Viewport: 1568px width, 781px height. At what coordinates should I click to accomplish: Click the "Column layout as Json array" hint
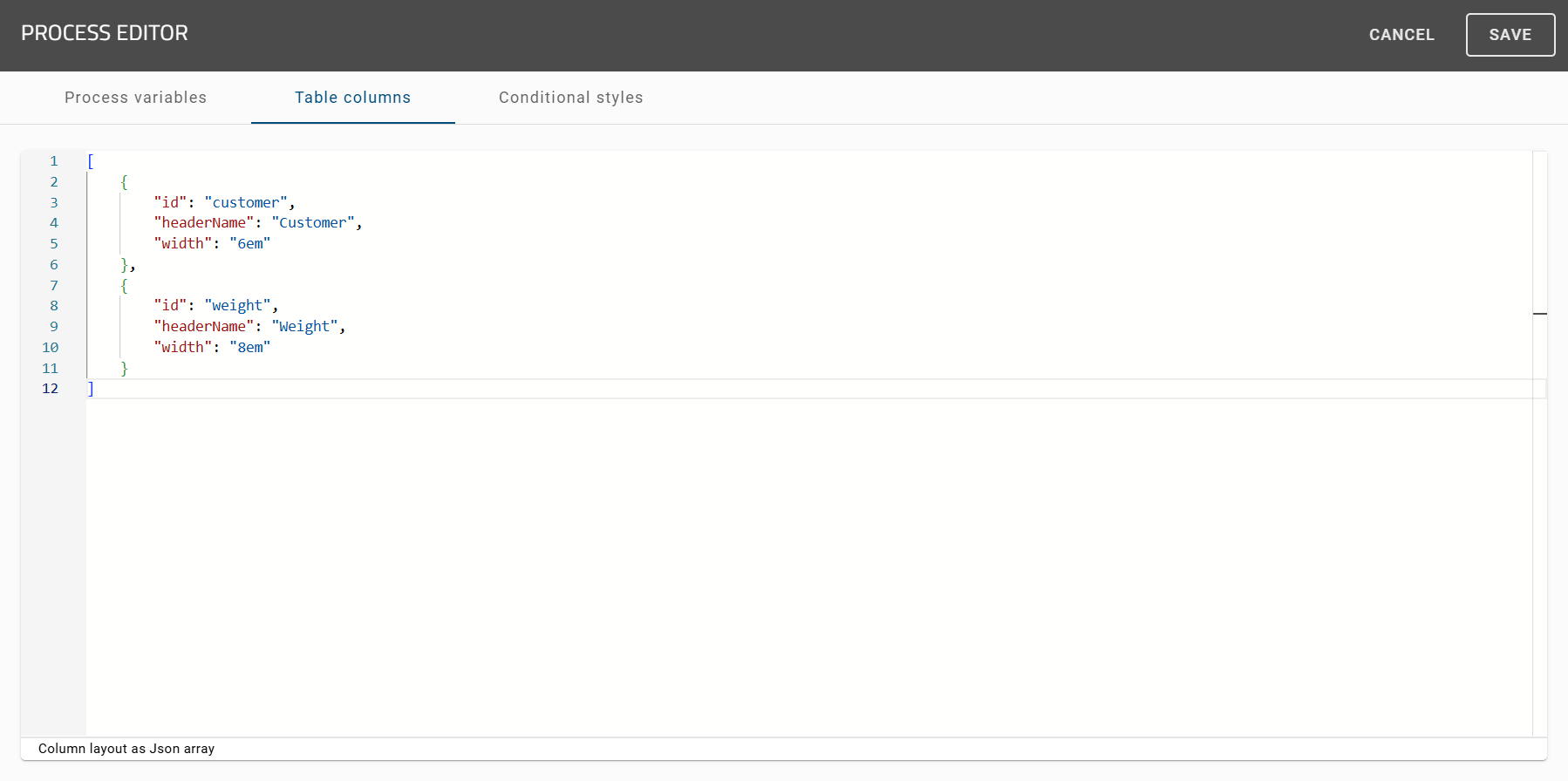coord(126,749)
